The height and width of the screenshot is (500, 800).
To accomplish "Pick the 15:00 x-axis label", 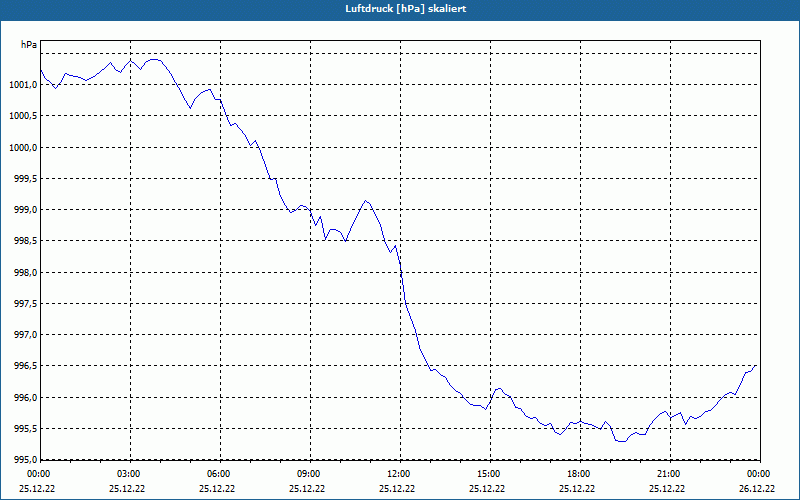I will pos(489,474).
